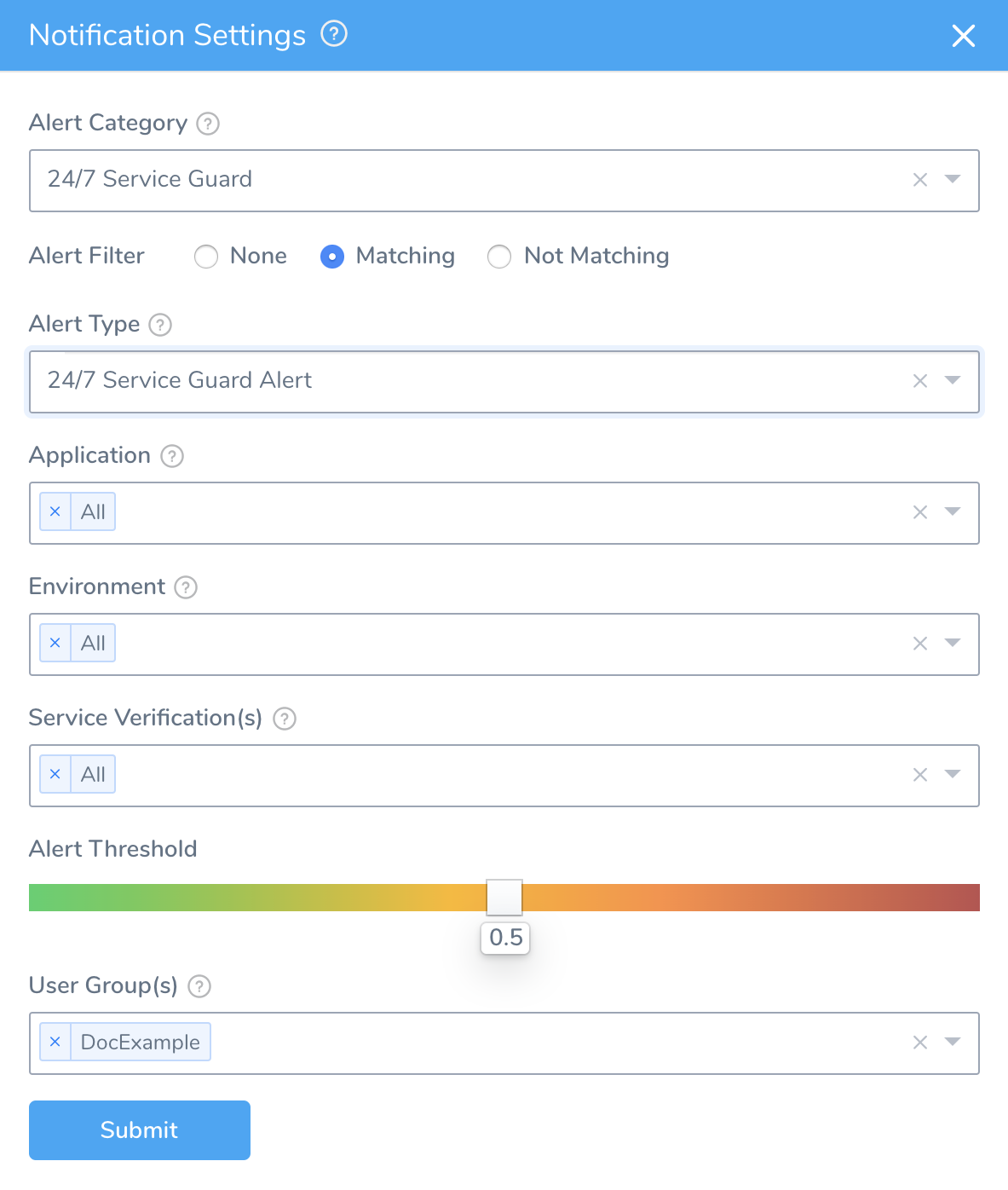Select the None alert filter option
Screen dimensions: 1008x1190
coord(206,257)
